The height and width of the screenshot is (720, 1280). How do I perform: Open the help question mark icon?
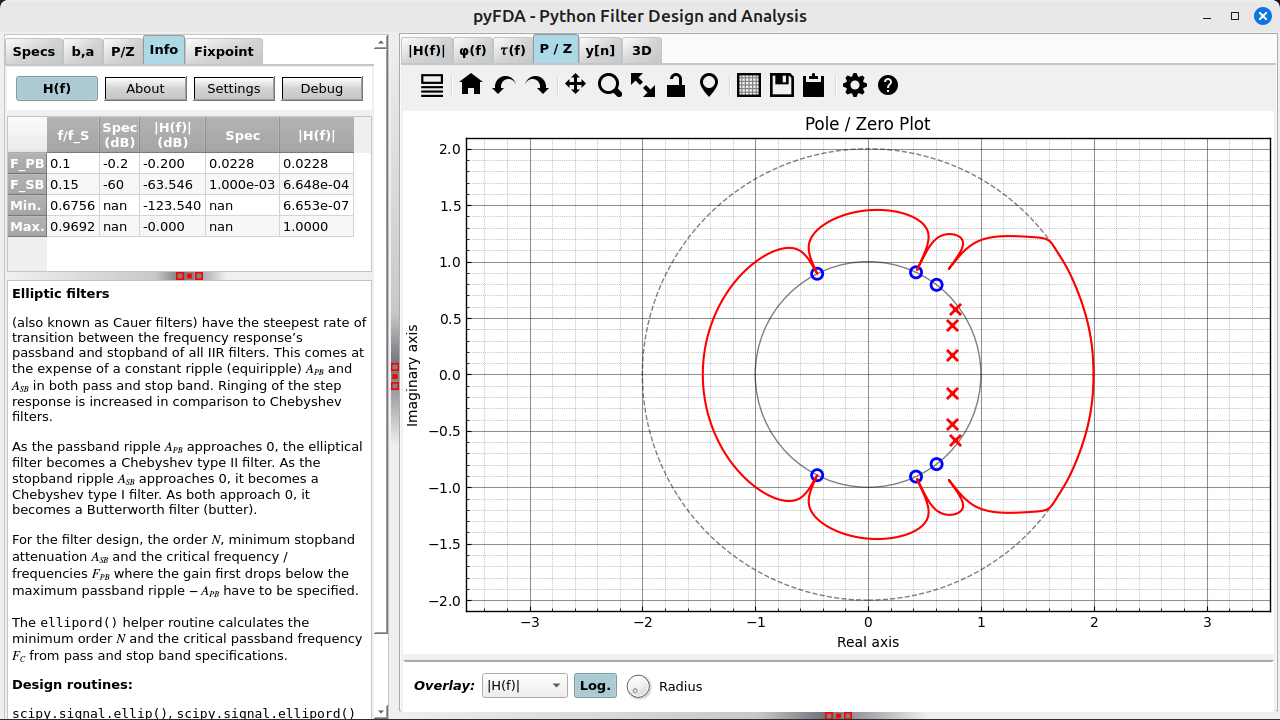click(888, 86)
